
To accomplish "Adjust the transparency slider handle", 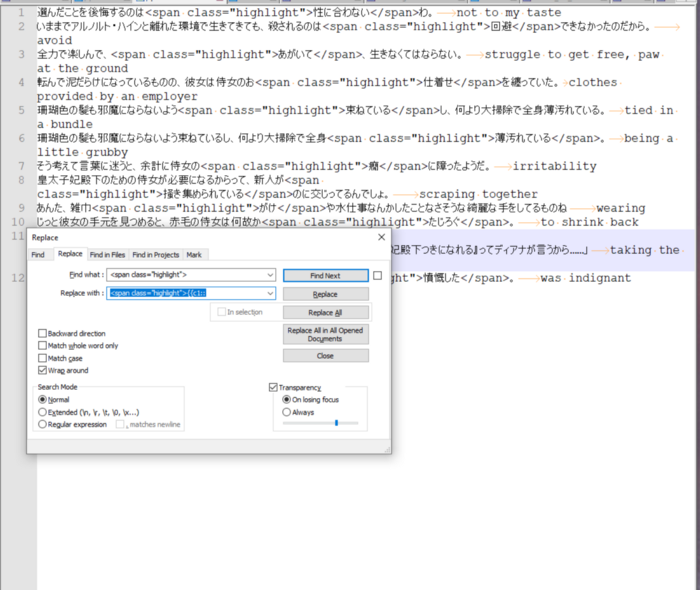I will [336, 423].
